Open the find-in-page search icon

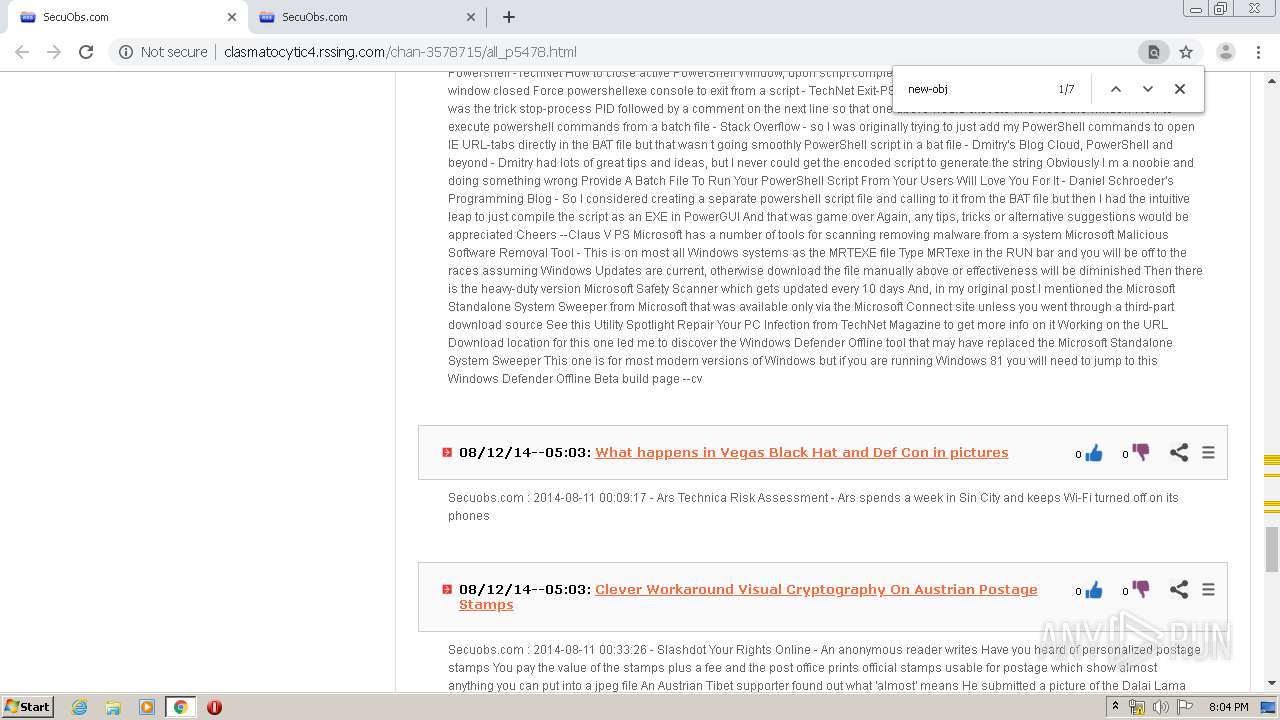[x=1153, y=52]
